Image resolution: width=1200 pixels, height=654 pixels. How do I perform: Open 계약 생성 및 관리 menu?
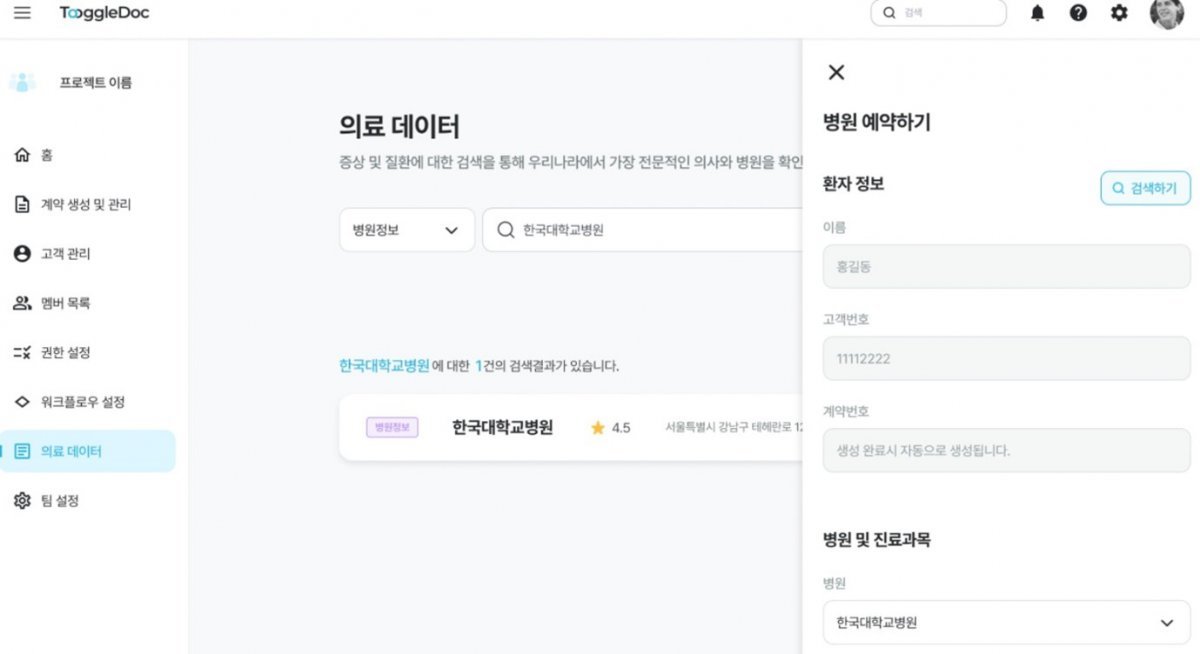(x=85, y=205)
